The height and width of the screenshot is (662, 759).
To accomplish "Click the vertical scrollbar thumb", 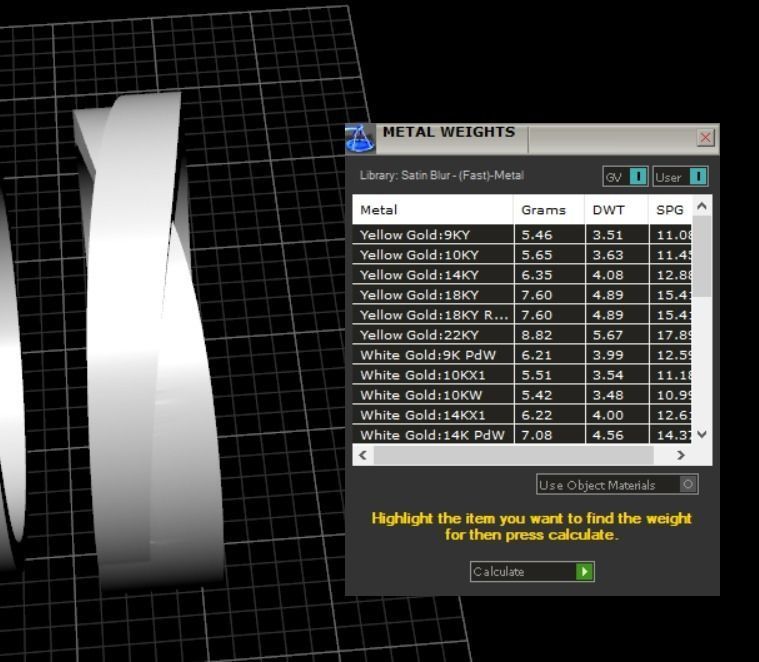I will pyautogui.click(x=702, y=257).
